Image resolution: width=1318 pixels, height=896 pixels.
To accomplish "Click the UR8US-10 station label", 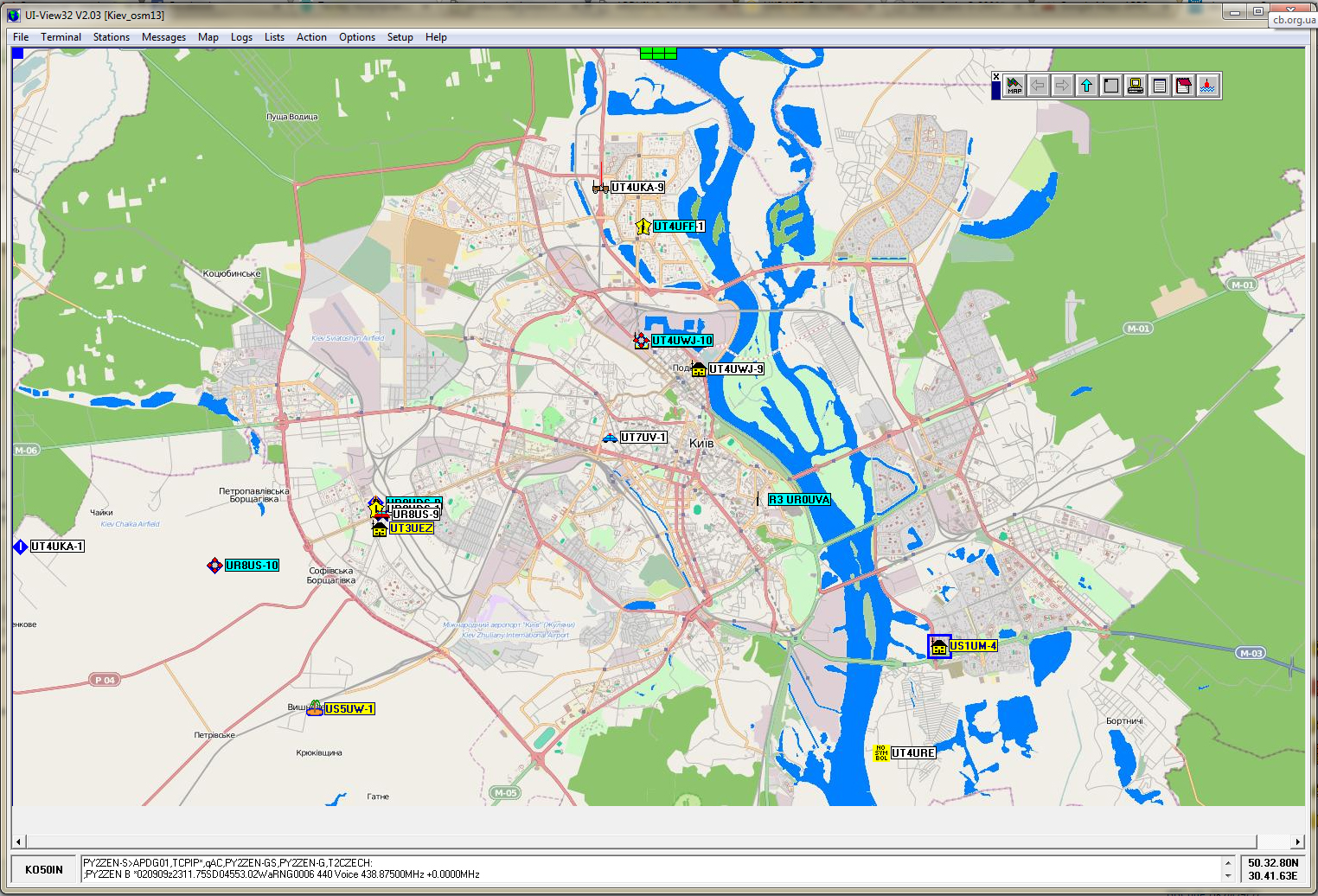I will click(x=252, y=566).
